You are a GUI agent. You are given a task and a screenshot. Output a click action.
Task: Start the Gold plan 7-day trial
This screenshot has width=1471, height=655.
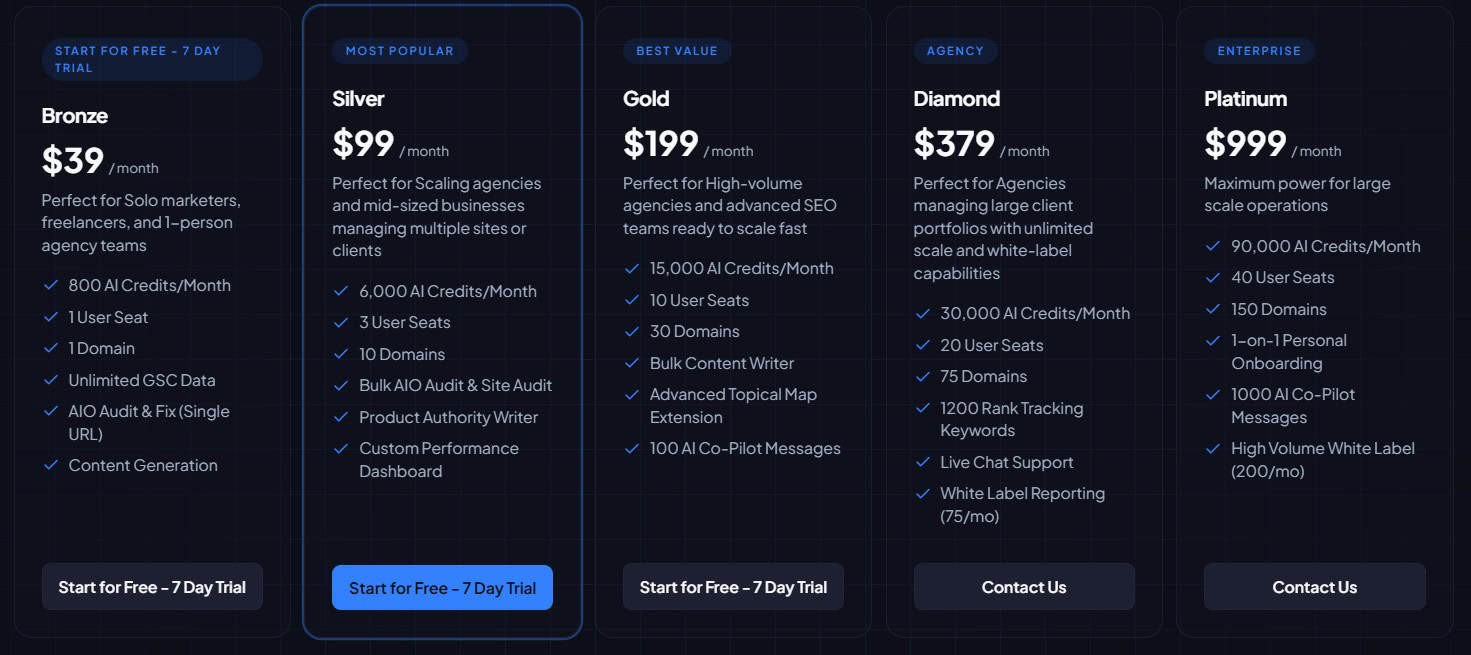pyautogui.click(x=733, y=587)
